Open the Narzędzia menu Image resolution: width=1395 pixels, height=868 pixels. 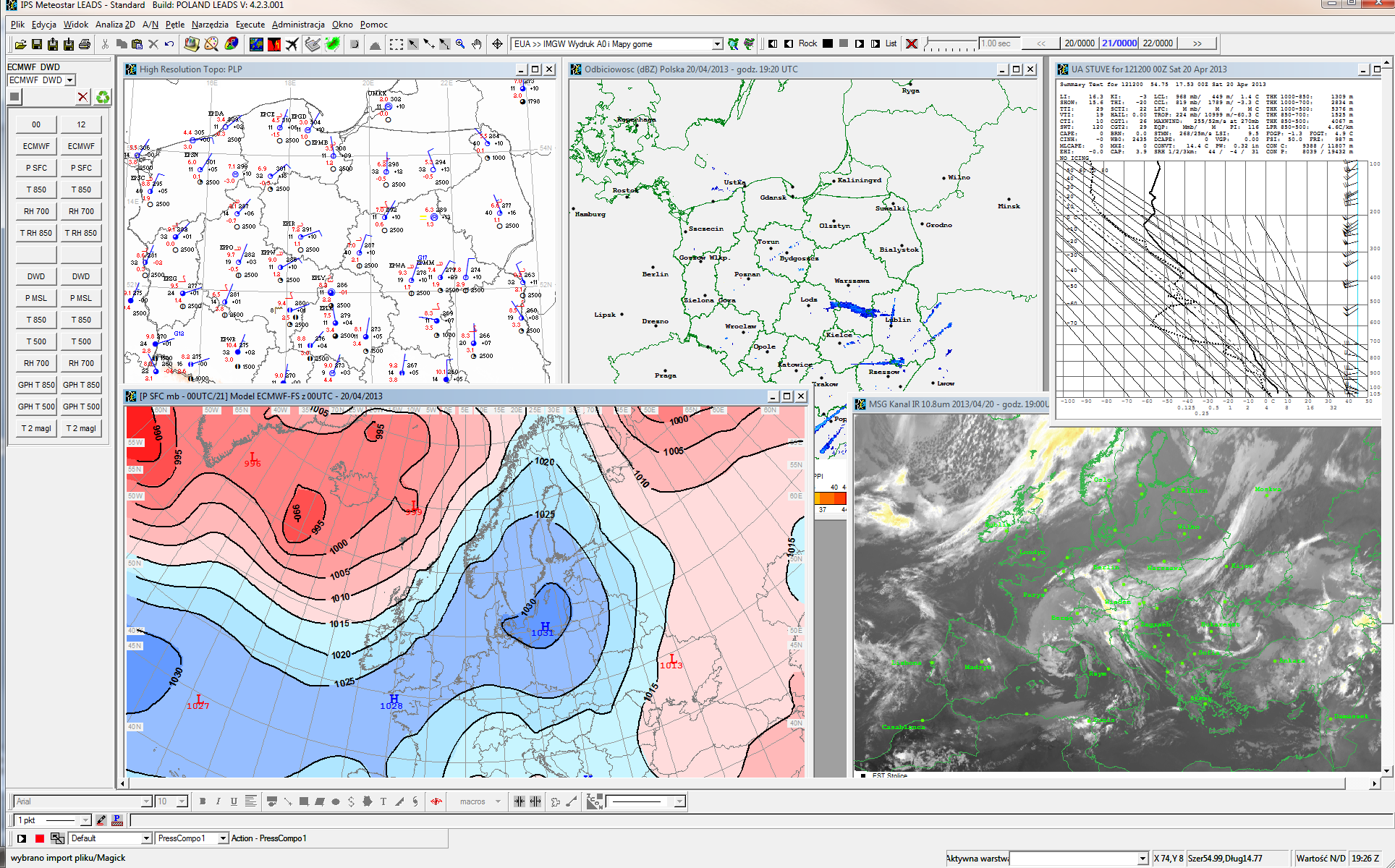(210, 25)
